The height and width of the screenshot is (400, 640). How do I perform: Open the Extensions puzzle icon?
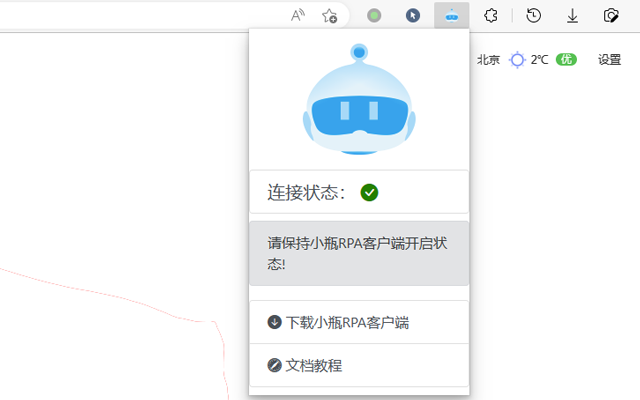coord(491,16)
